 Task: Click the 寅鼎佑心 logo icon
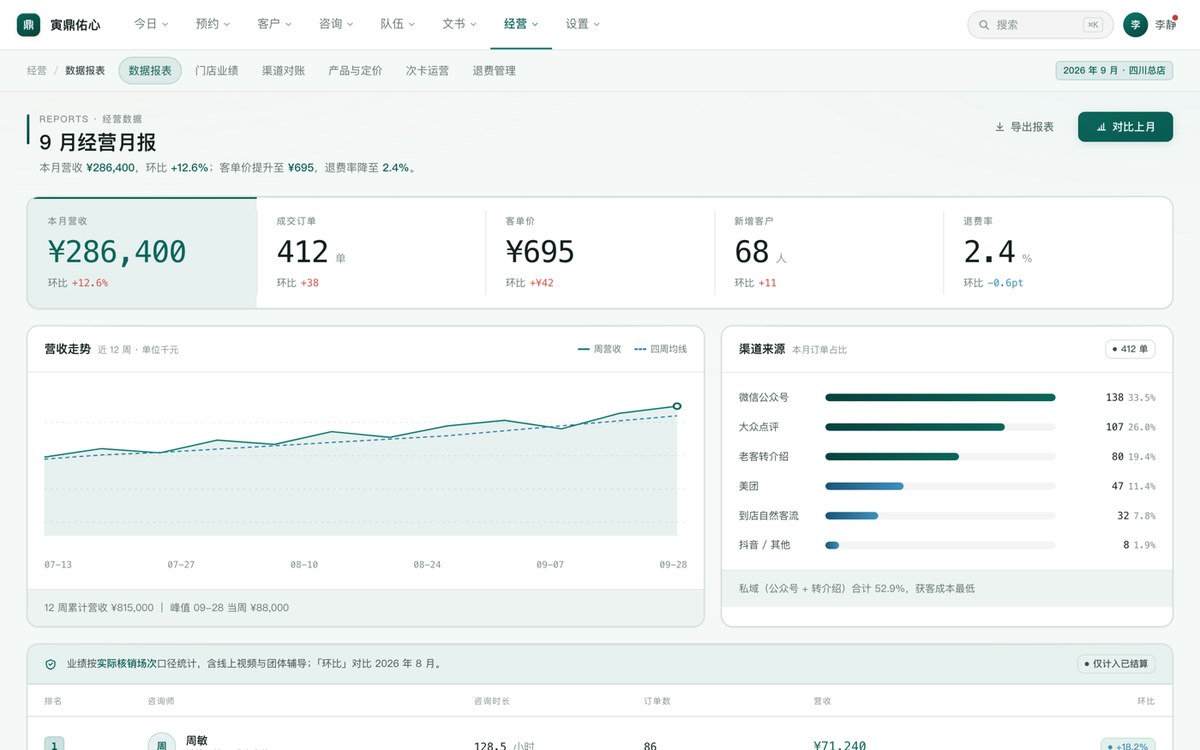pyautogui.click(x=28, y=24)
